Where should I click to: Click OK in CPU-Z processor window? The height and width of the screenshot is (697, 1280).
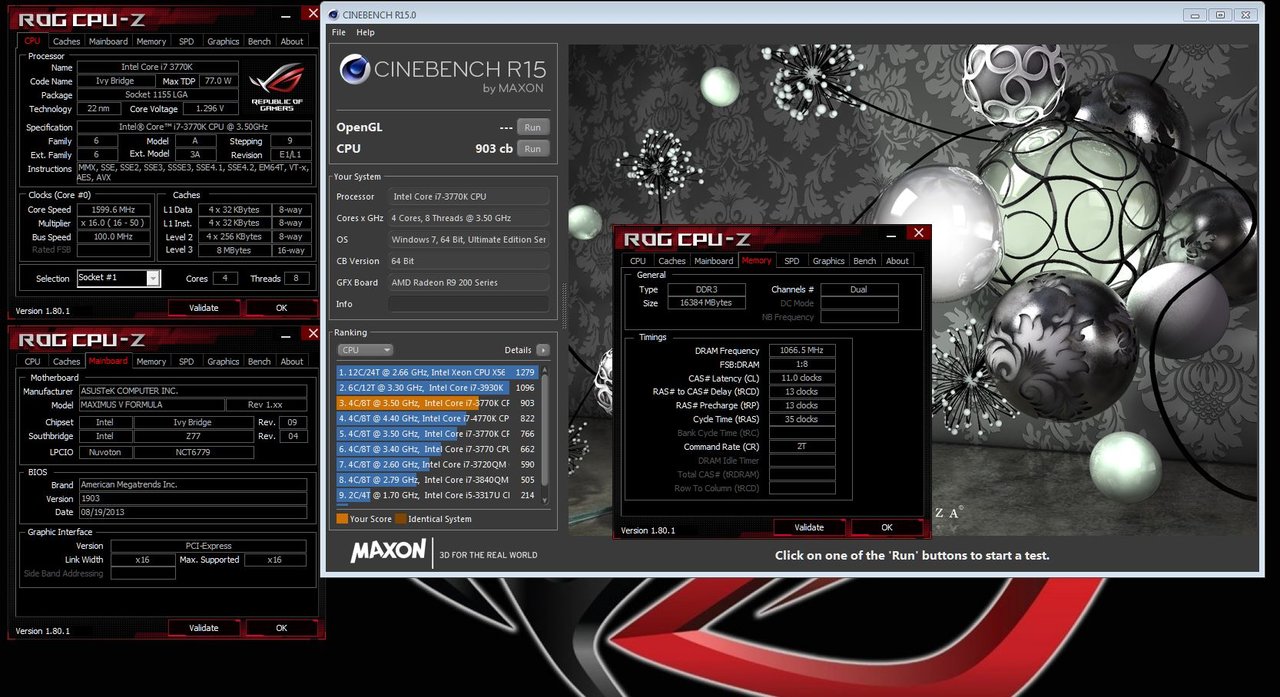tap(281, 308)
